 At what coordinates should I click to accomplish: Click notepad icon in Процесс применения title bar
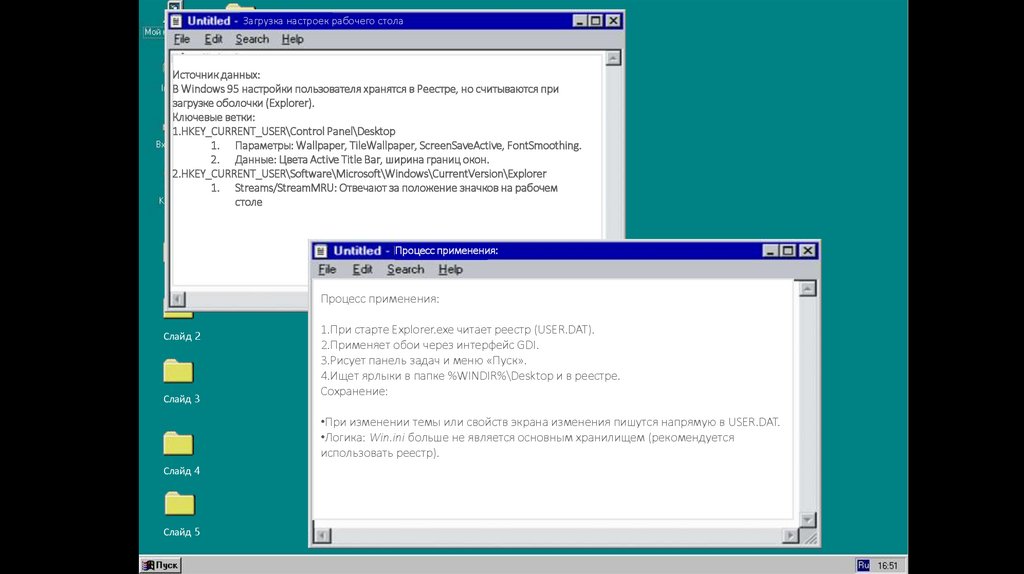pyautogui.click(x=321, y=251)
